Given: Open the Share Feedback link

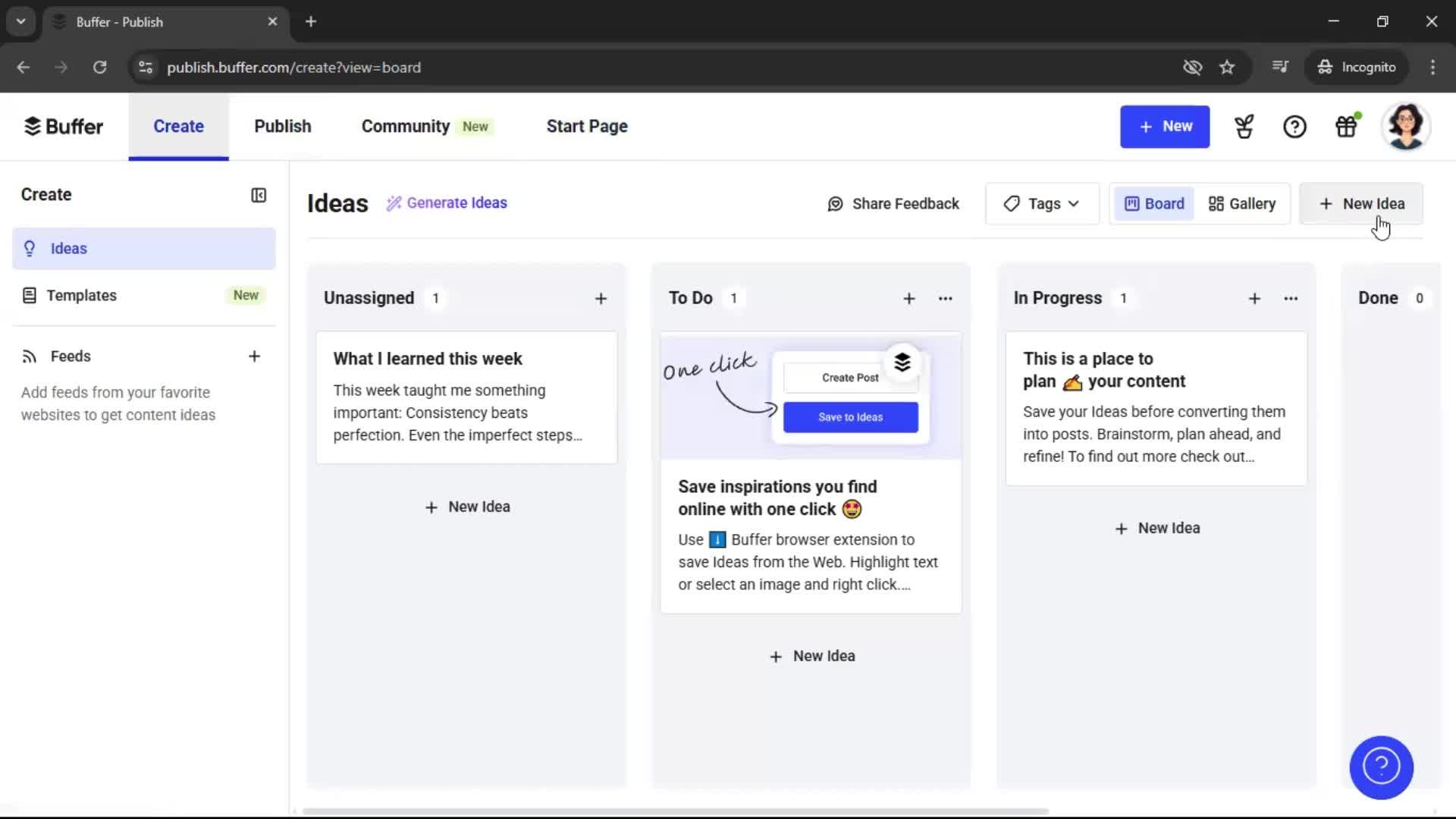Looking at the screenshot, I should pos(893,203).
